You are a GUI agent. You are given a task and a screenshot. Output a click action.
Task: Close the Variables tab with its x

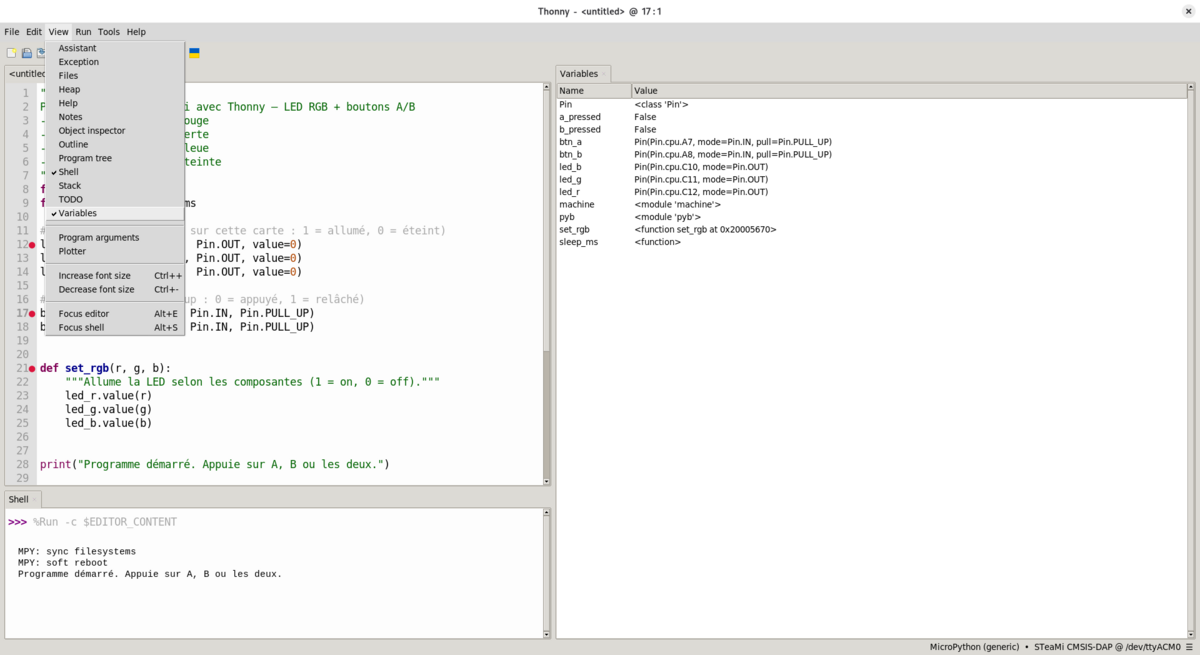[x=604, y=74]
